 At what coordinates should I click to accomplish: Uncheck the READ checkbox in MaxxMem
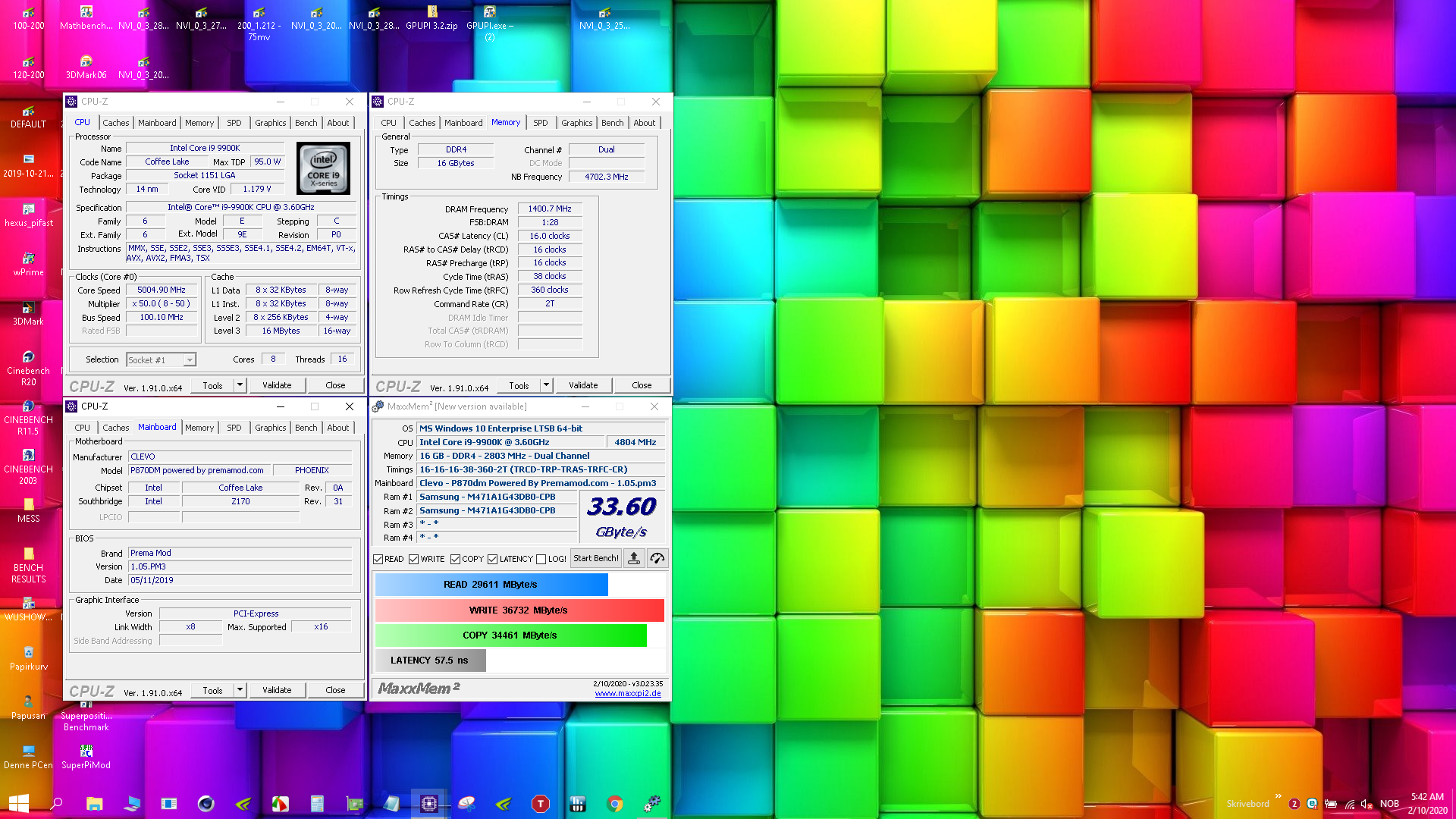(x=378, y=559)
